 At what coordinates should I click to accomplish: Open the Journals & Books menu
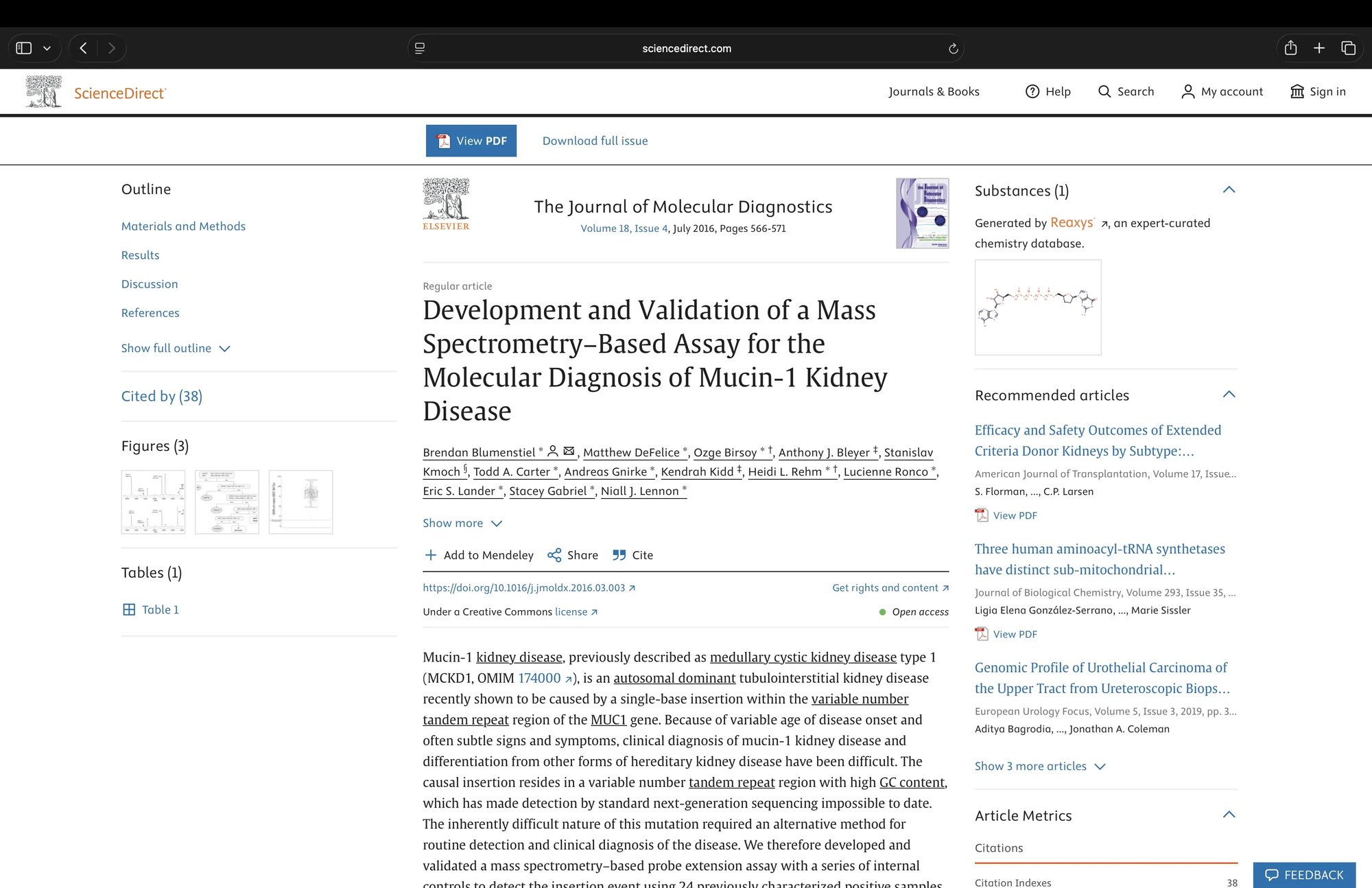(934, 91)
